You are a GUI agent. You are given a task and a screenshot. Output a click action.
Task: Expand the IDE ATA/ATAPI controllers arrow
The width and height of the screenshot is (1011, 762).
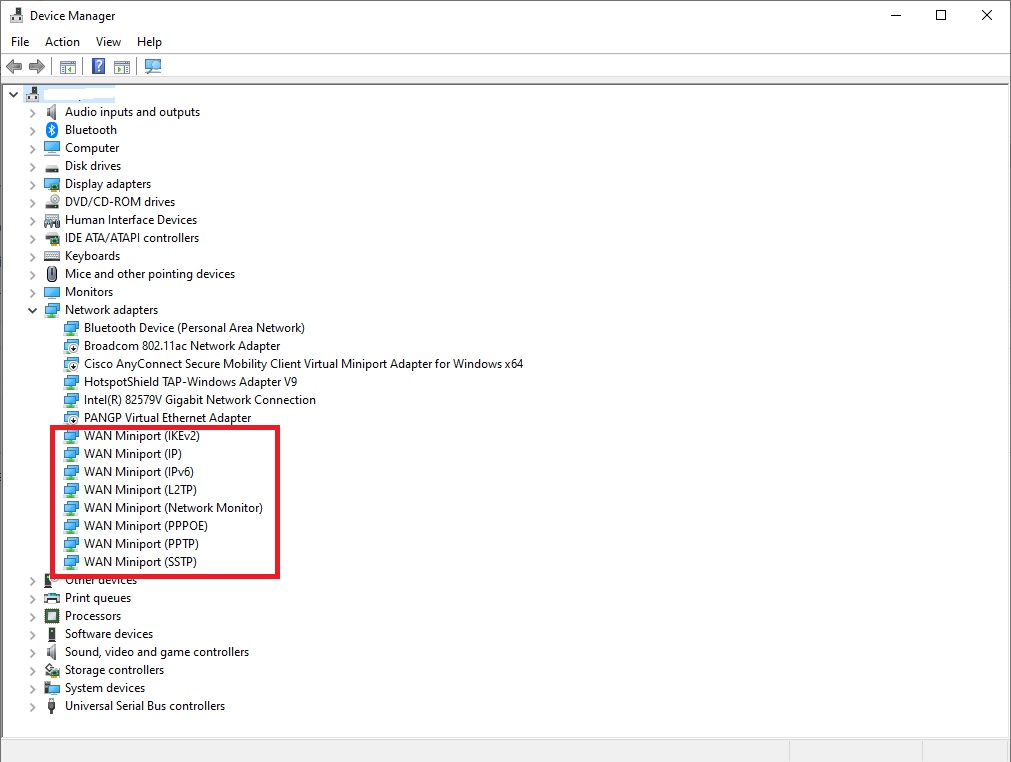[32, 239]
